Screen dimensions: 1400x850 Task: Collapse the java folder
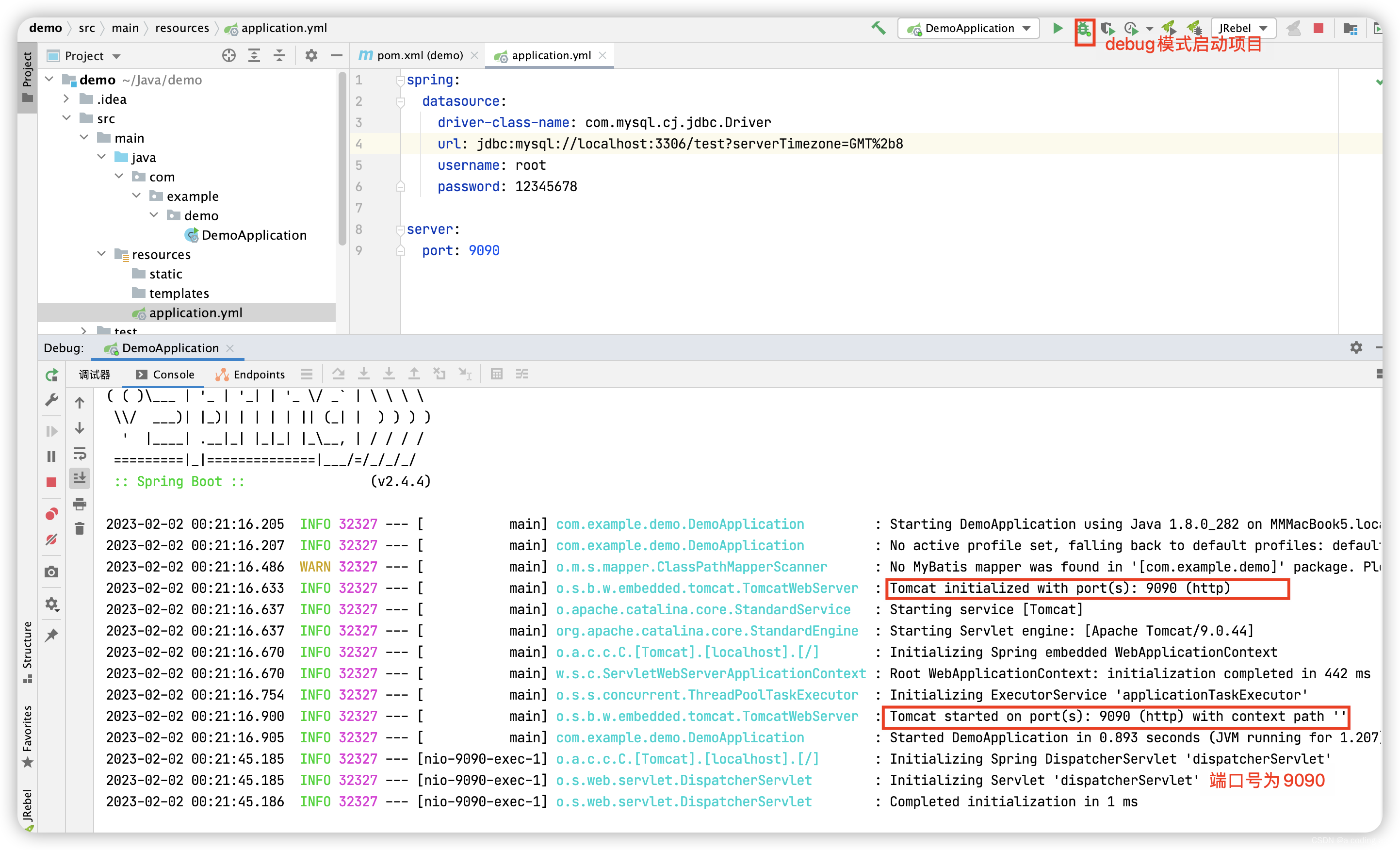[x=102, y=157]
